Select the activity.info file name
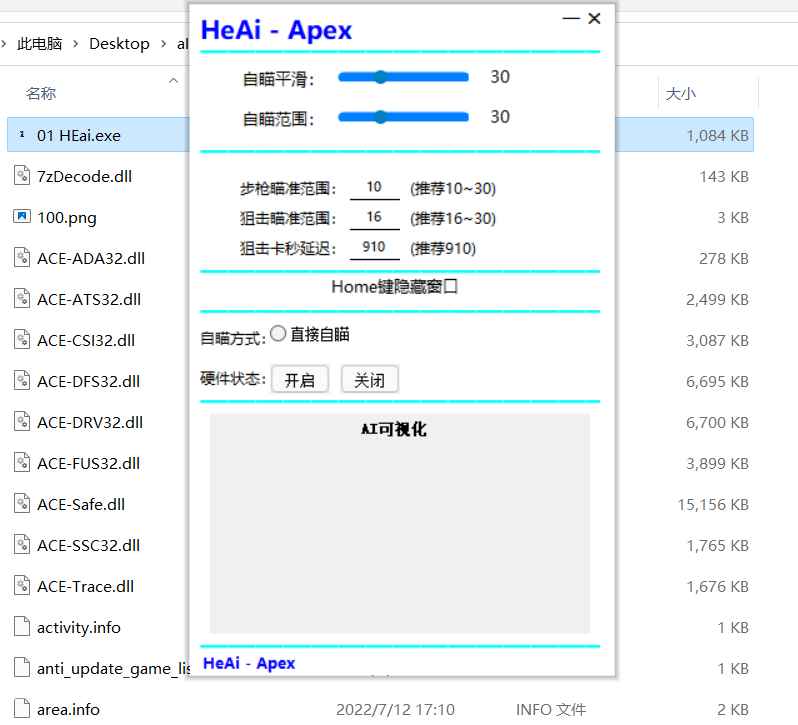The height and width of the screenshot is (725, 798). [79, 628]
